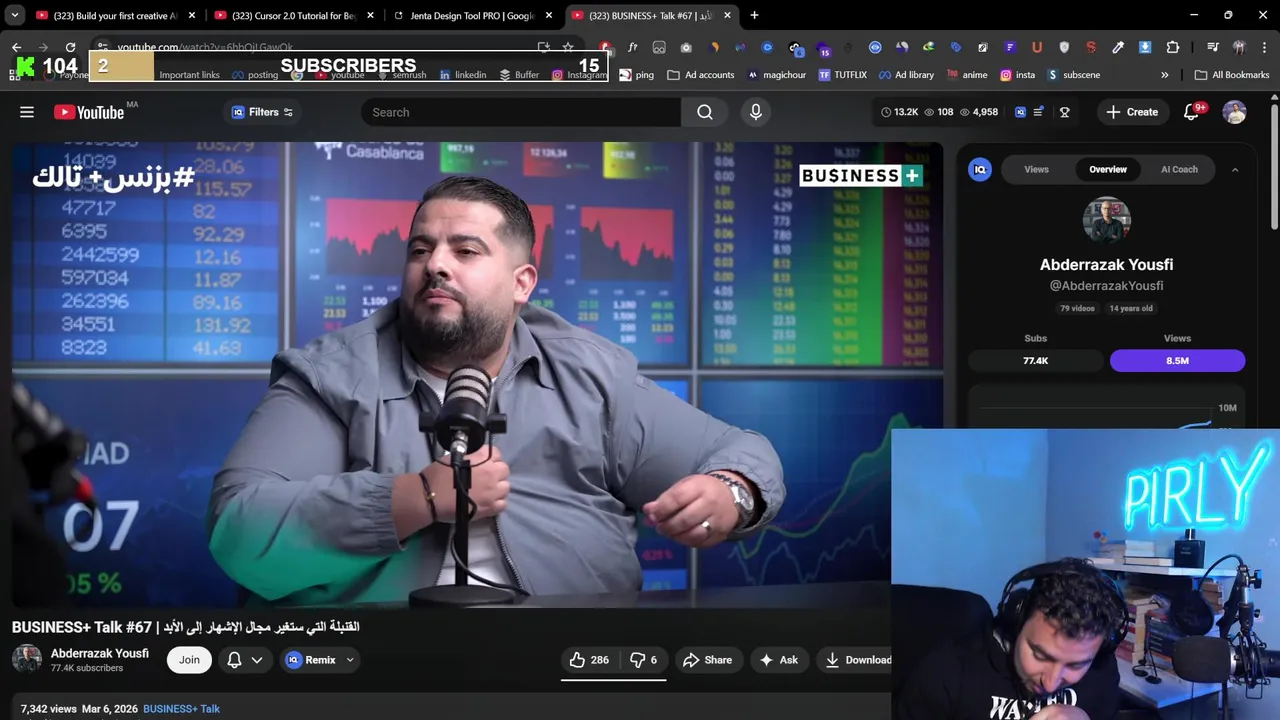This screenshot has height=720, width=1280.
Task: Click the vidIQ logo in side panel
Action: (980, 169)
